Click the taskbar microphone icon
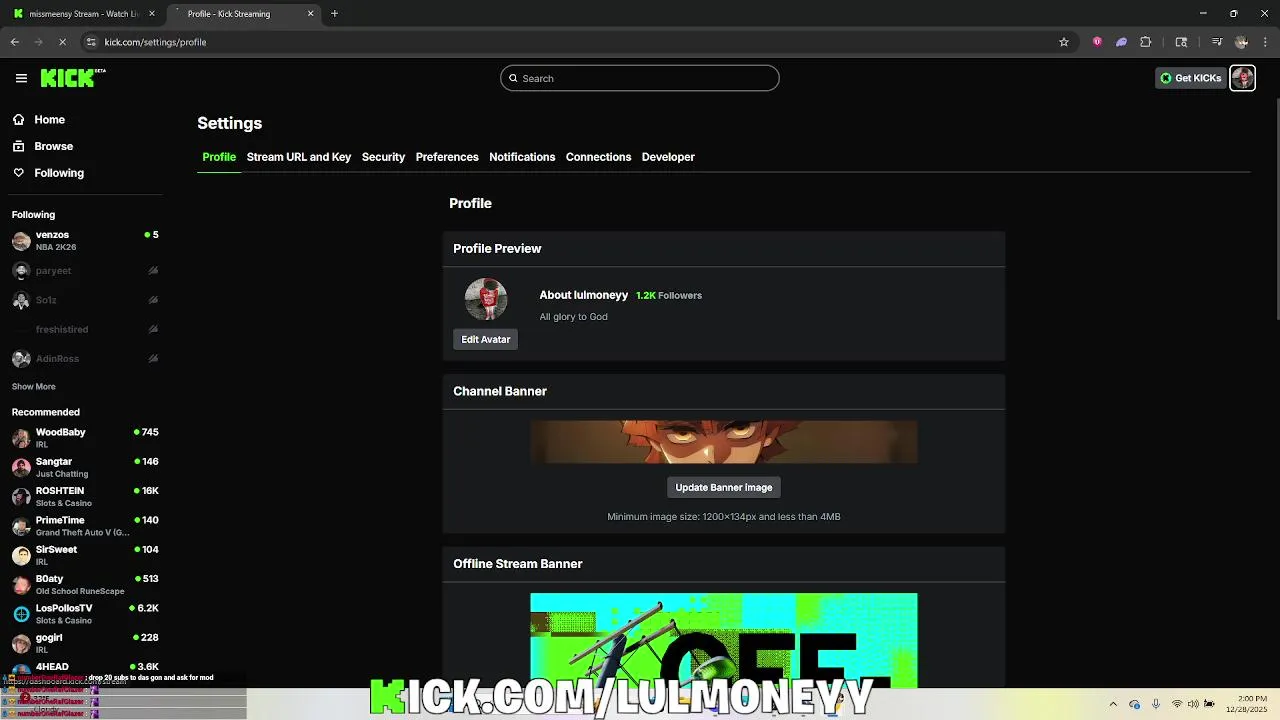 coord(1156,704)
